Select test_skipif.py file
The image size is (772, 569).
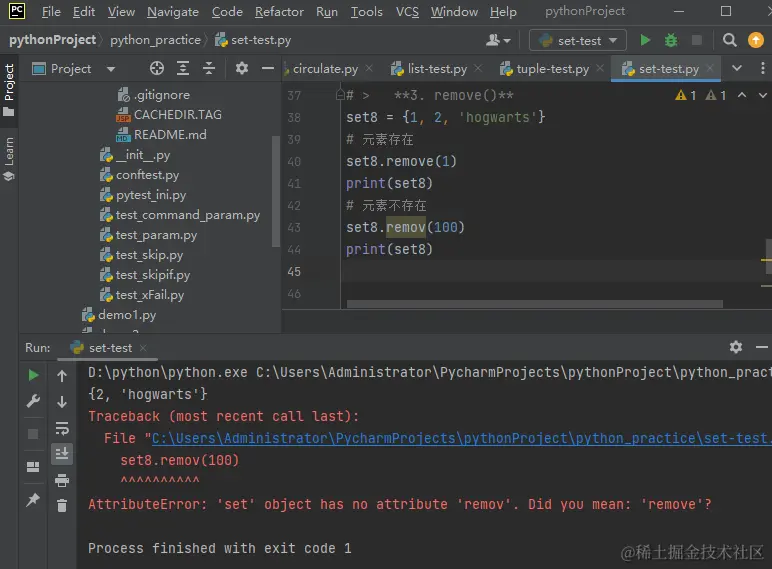point(145,275)
